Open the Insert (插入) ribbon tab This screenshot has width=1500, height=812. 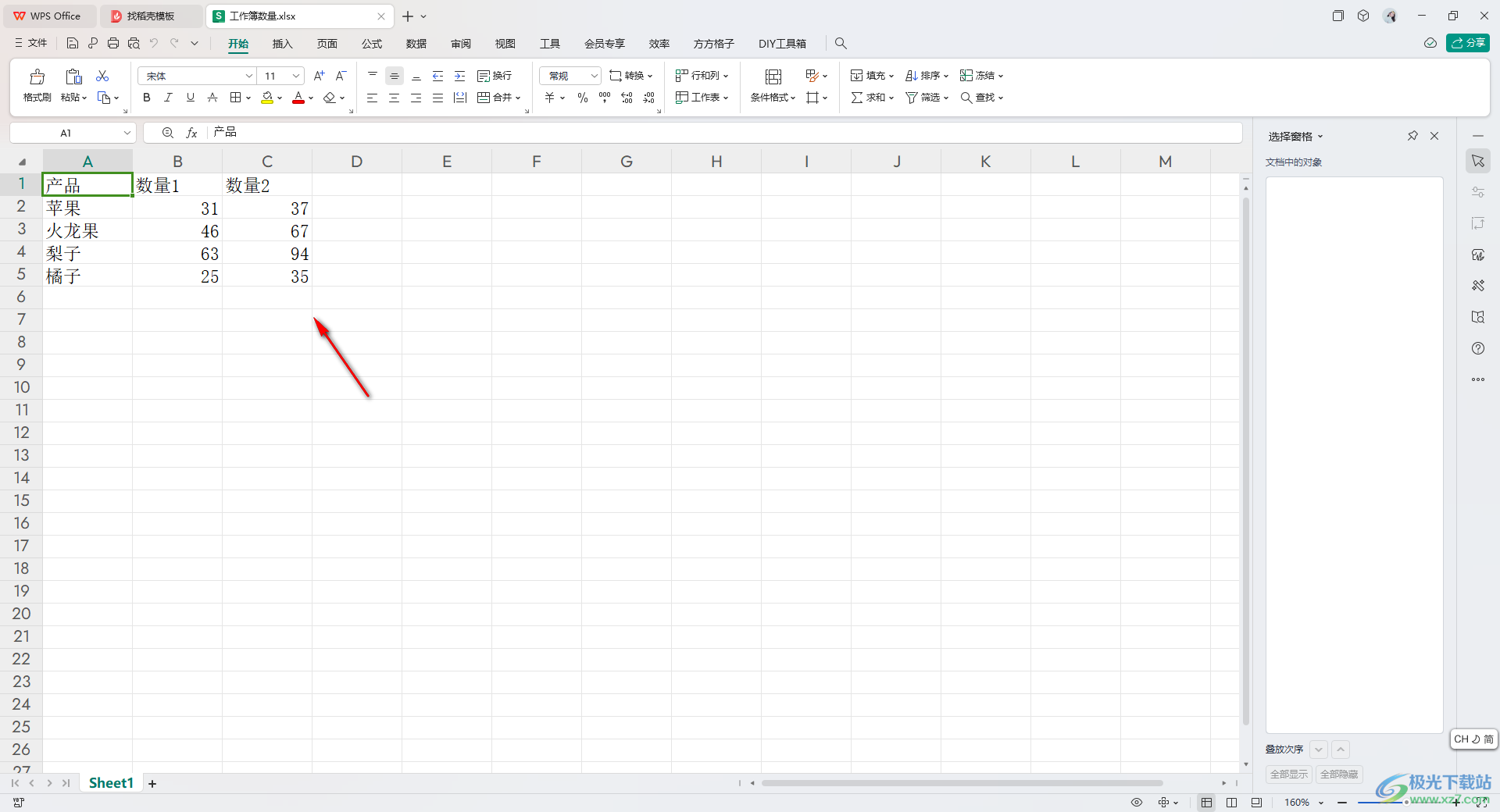coord(282,44)
